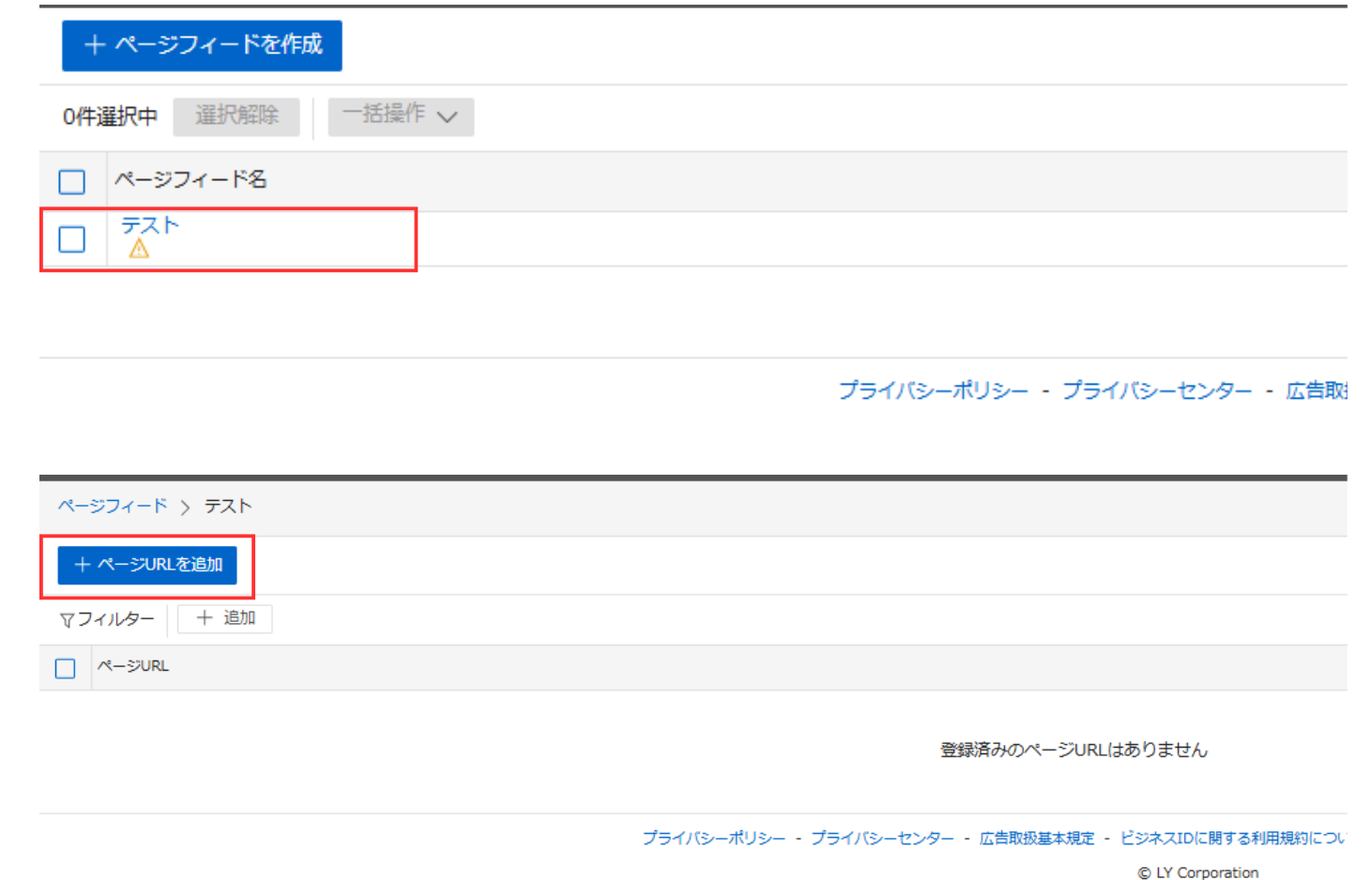Viewport: 1372px width, 880px height.
Task: Click テスト in the breadcrumb
Action: (x=228, y=506)
